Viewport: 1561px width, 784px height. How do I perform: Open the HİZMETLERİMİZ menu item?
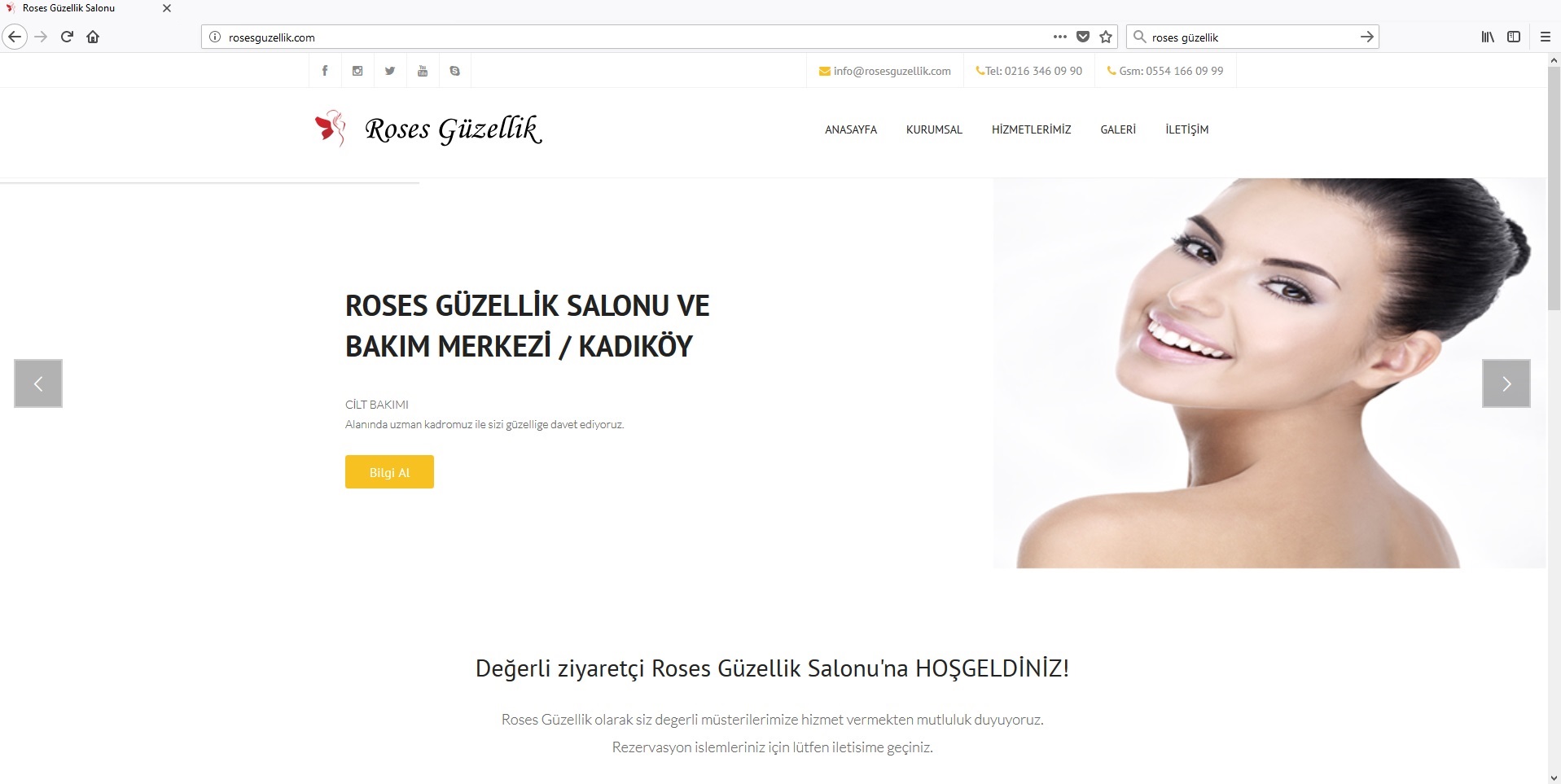point(1031,129)
